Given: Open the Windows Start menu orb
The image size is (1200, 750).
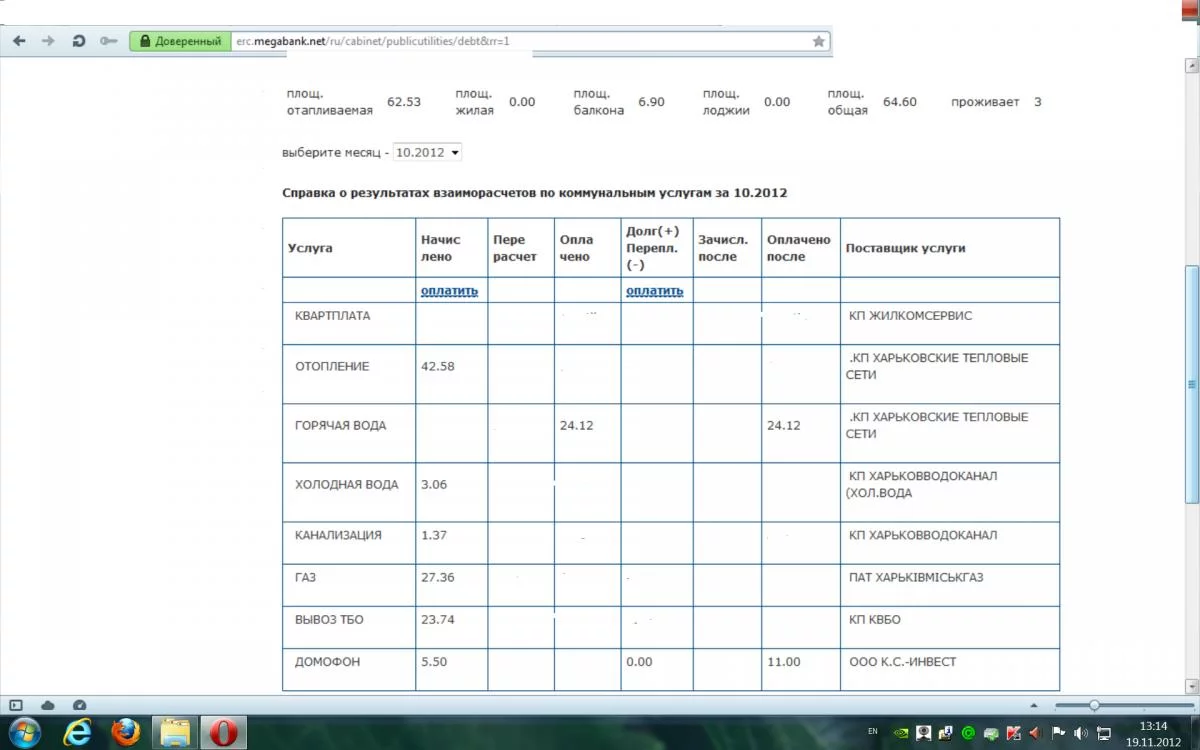Looking at the screenshot, I should (23, 733).
